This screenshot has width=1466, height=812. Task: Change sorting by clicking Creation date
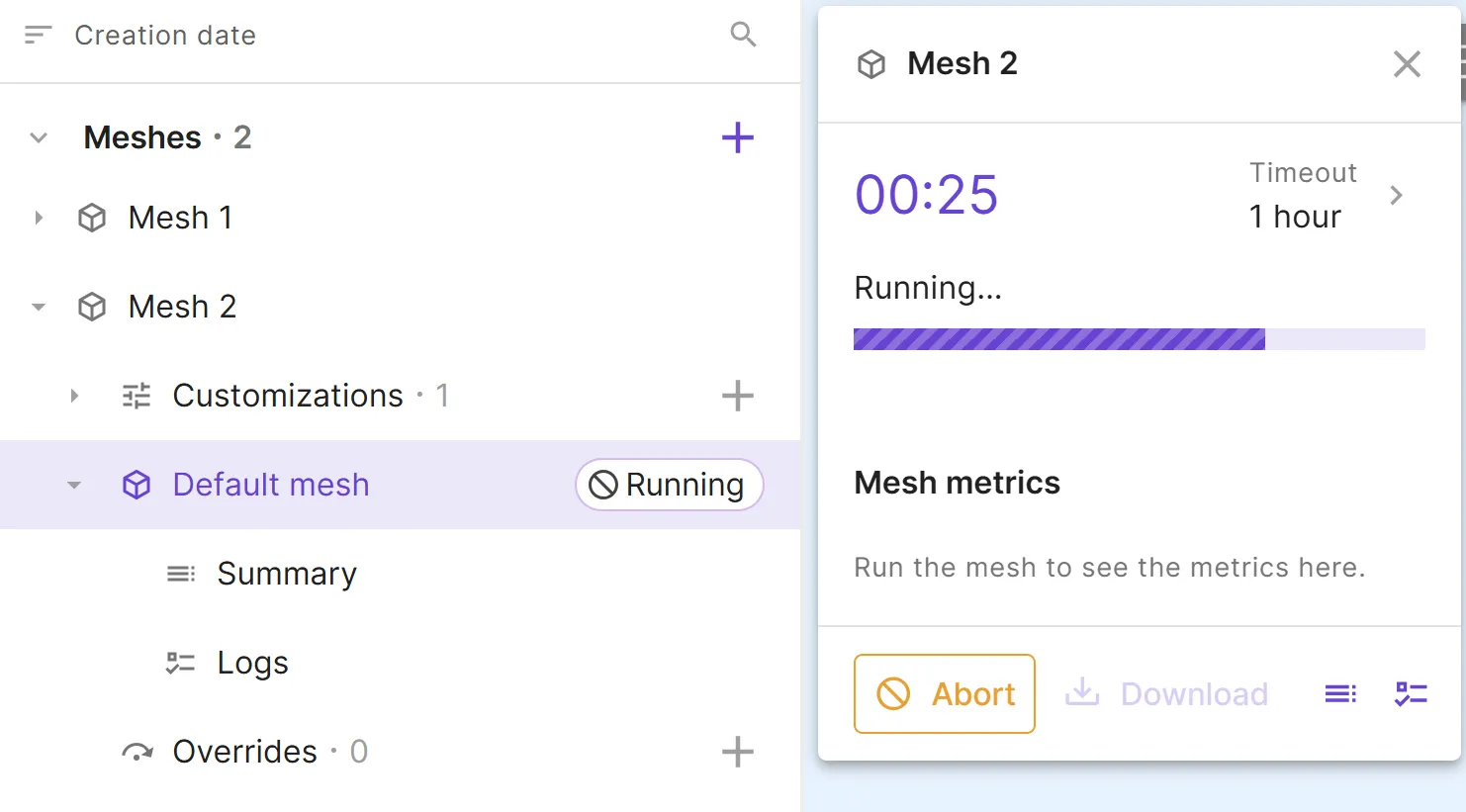164,35
